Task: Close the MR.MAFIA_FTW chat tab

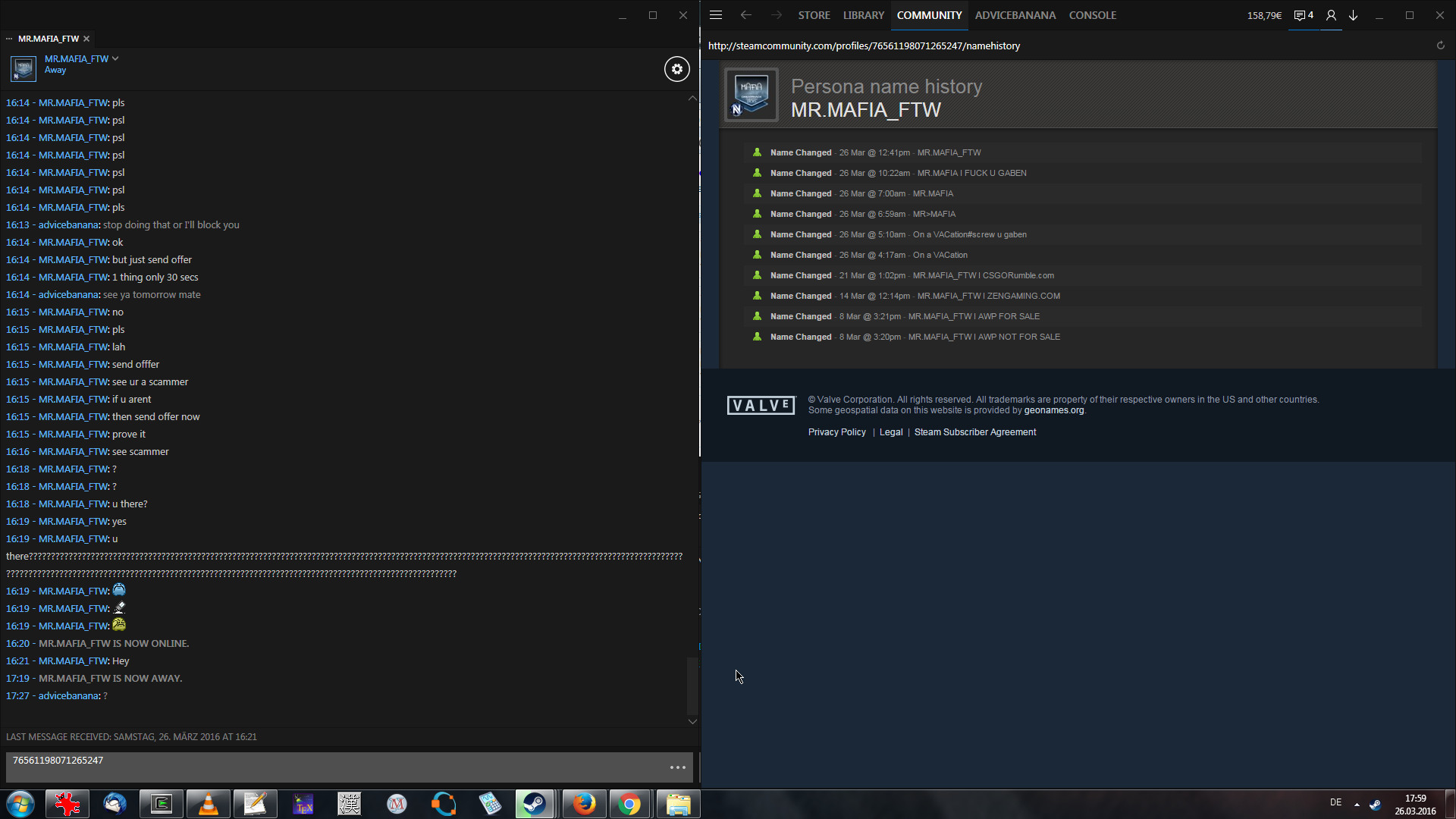Action: click(x=86, y=39)
